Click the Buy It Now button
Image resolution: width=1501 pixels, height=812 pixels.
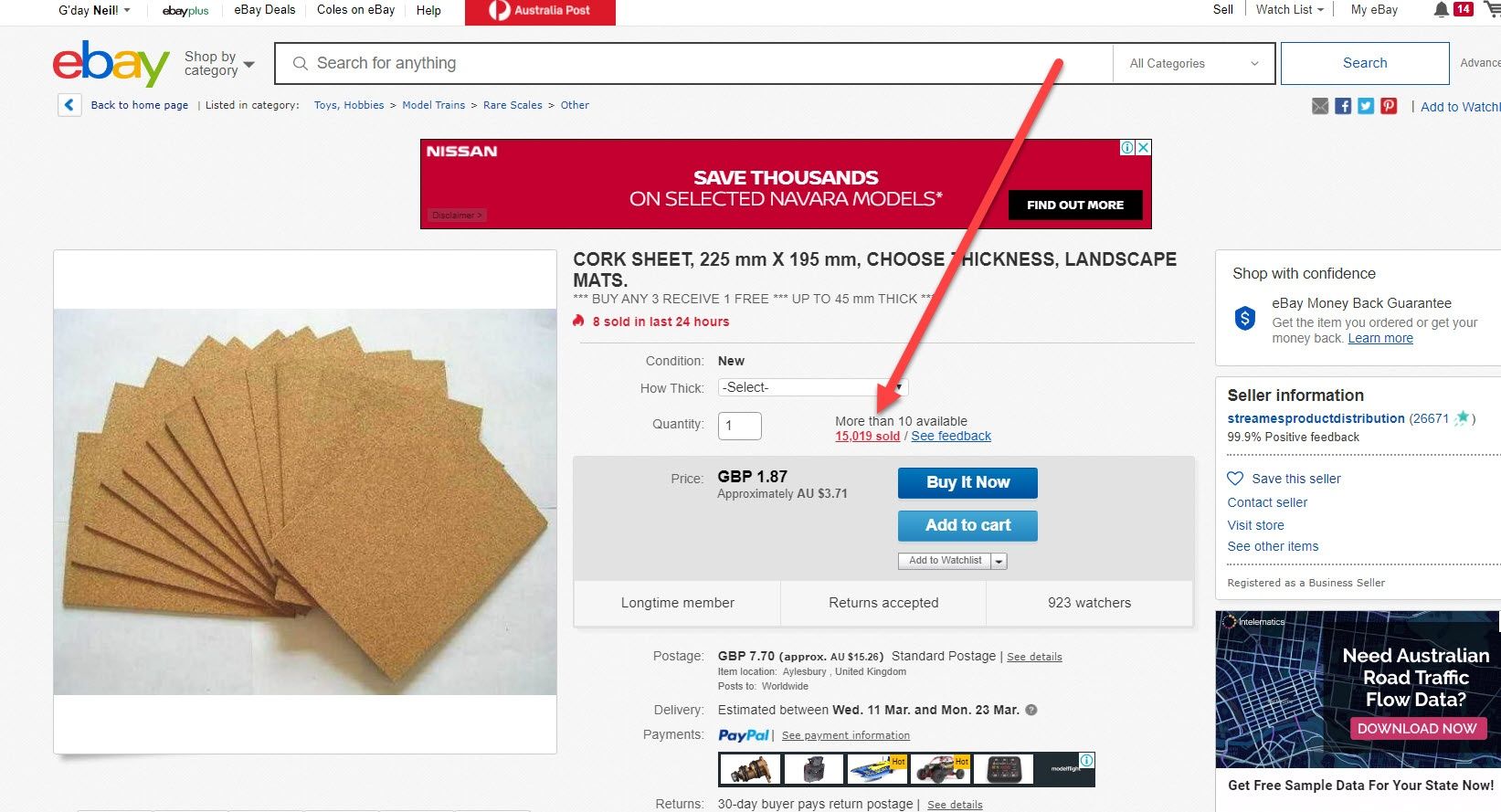point(967,482)
